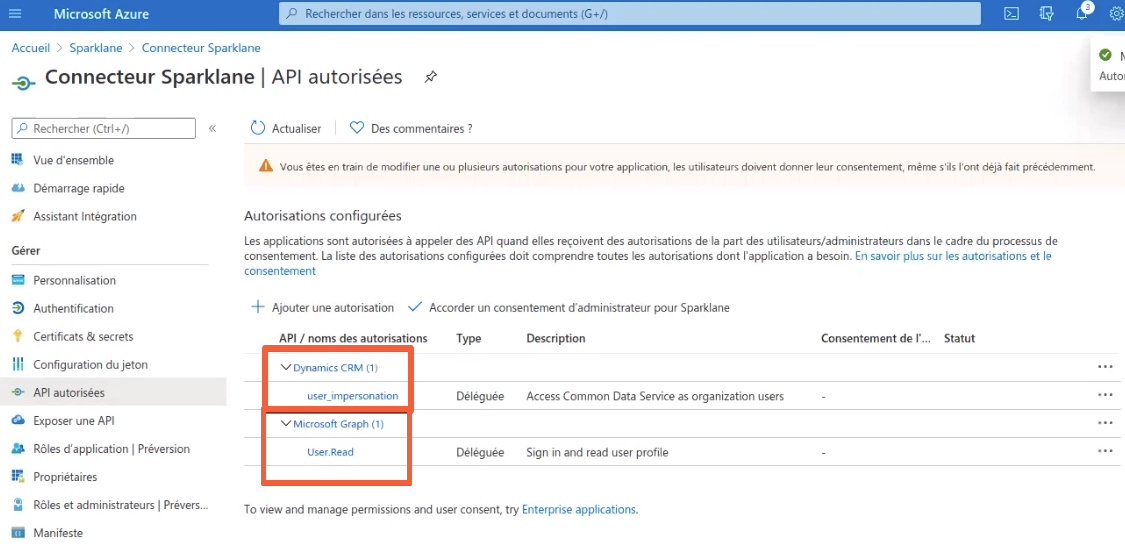Click the Actualiser button
This screenshot has height=547, width=1125.
point(286,128)
